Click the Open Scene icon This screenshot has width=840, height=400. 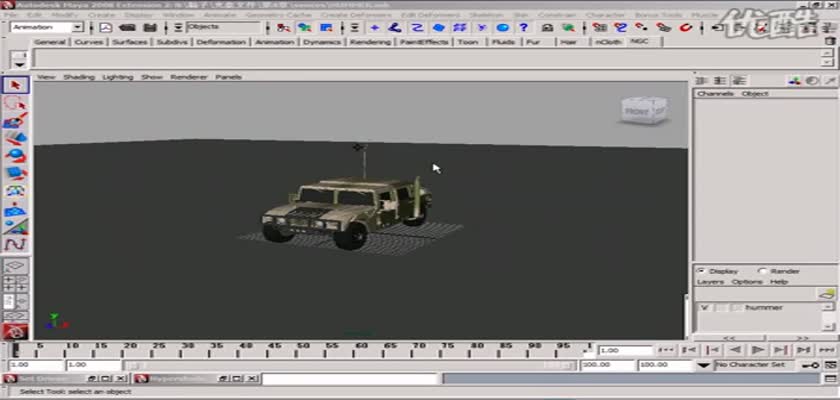[127, 27]
